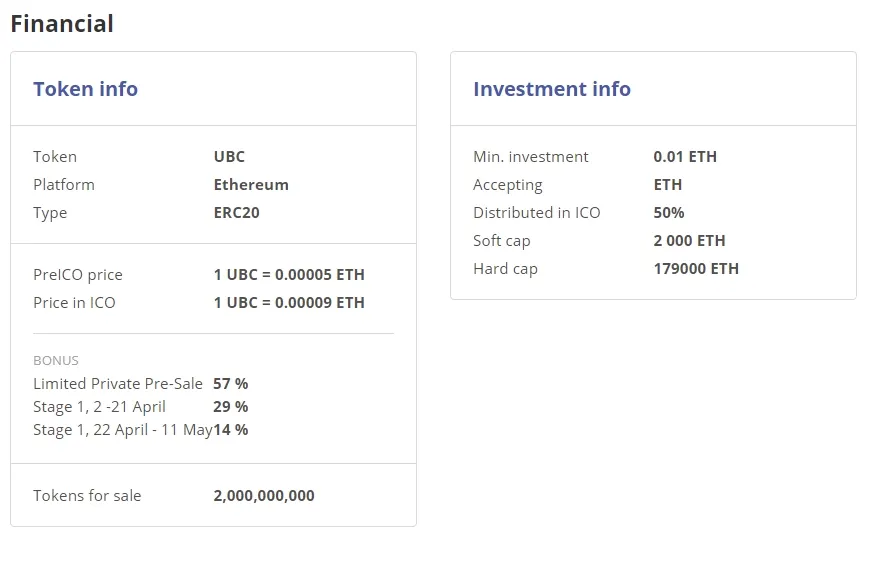Image resolution: width=886 pixels, height=574 pixels.
Task: Click the ERC20 type value
Action: (236, 212)
